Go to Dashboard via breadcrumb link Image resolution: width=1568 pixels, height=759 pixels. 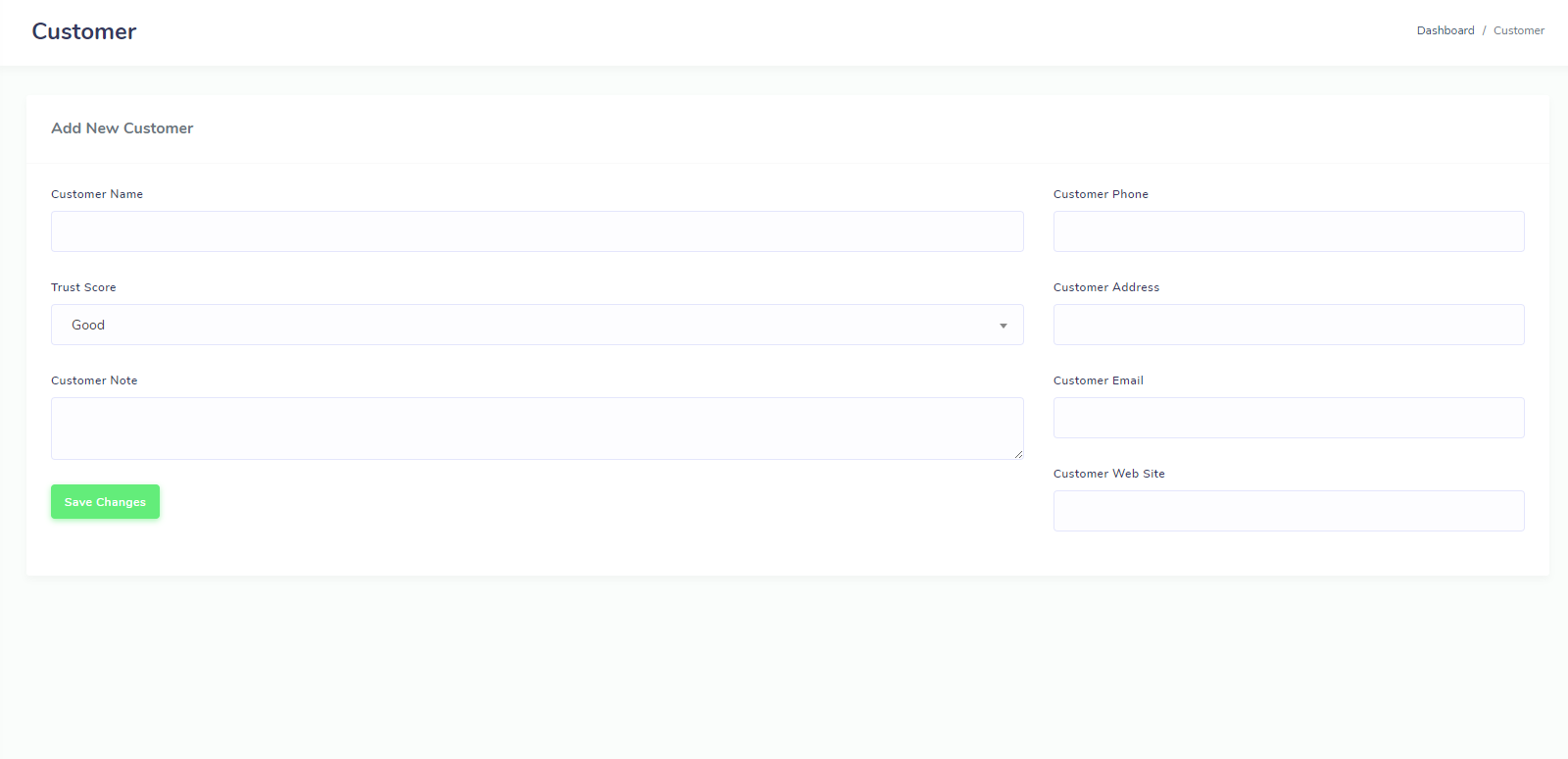[1445, 30]
